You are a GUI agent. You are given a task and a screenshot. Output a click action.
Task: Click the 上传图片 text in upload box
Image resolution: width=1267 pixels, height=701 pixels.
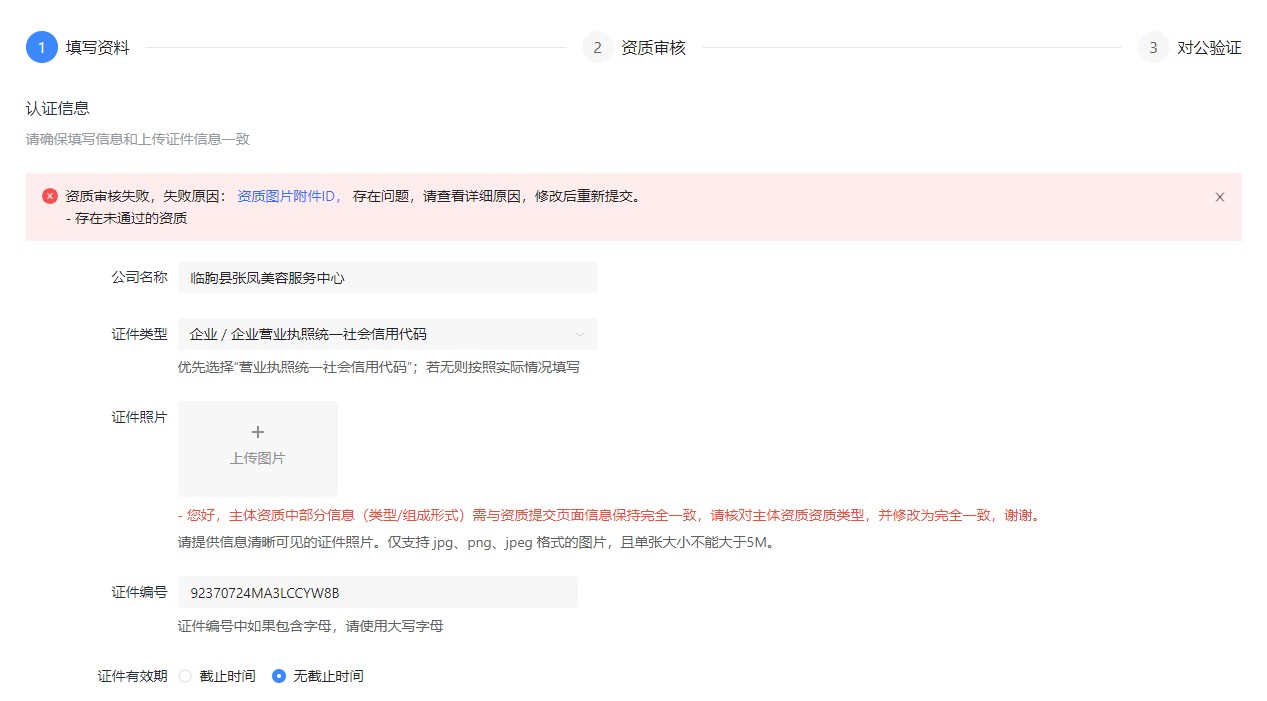click(x=258, y=458)
